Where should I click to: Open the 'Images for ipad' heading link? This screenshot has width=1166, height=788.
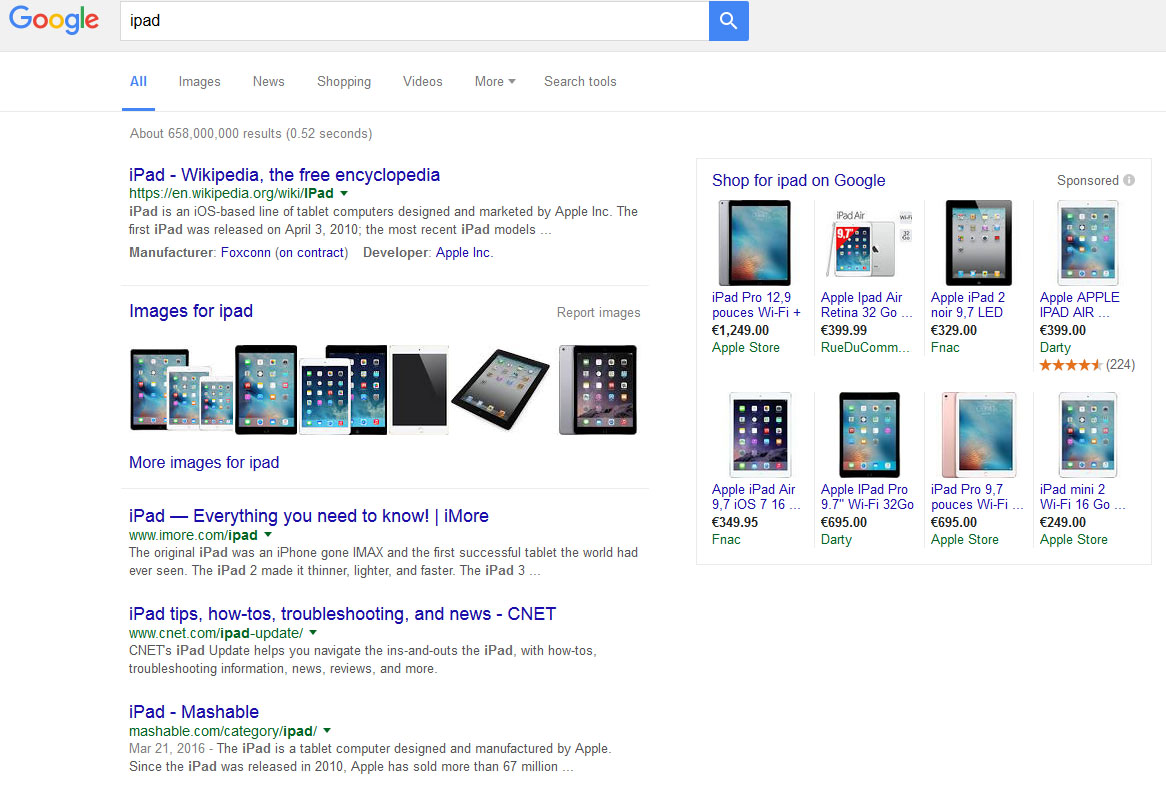click(191, 311)
